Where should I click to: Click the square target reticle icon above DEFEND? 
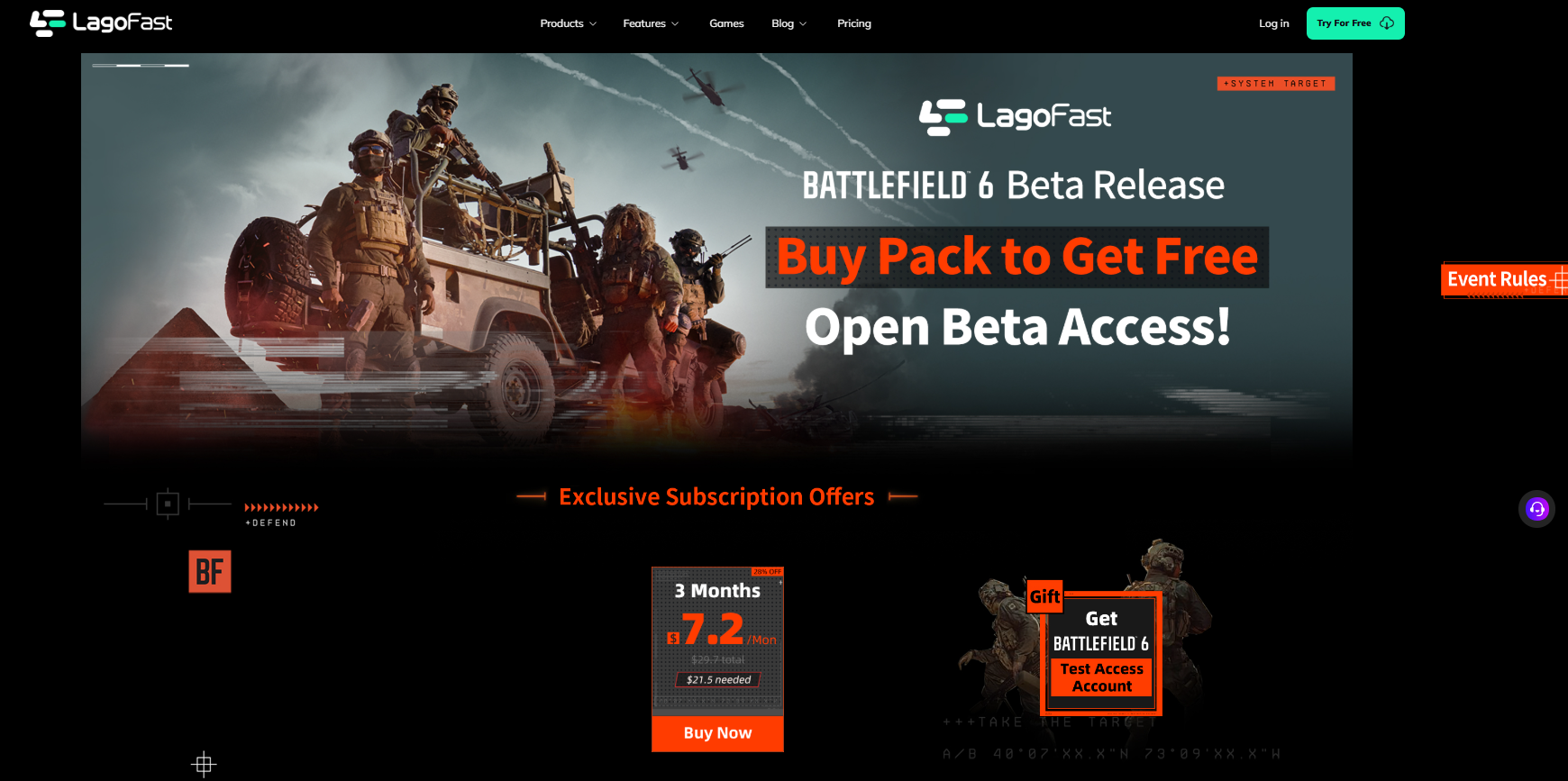(168, 504)
